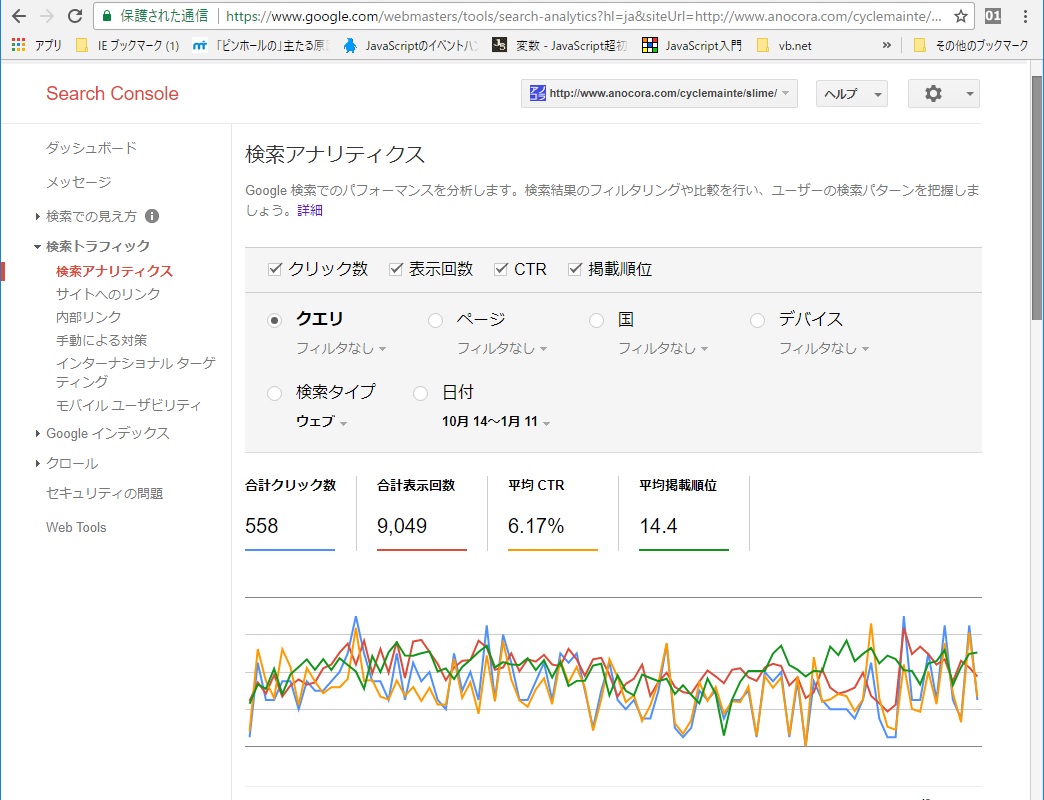Click the 平均掲載順位 14.4 metric
The height and width of the screenshot is (800, 1044).
pos(684,513)
